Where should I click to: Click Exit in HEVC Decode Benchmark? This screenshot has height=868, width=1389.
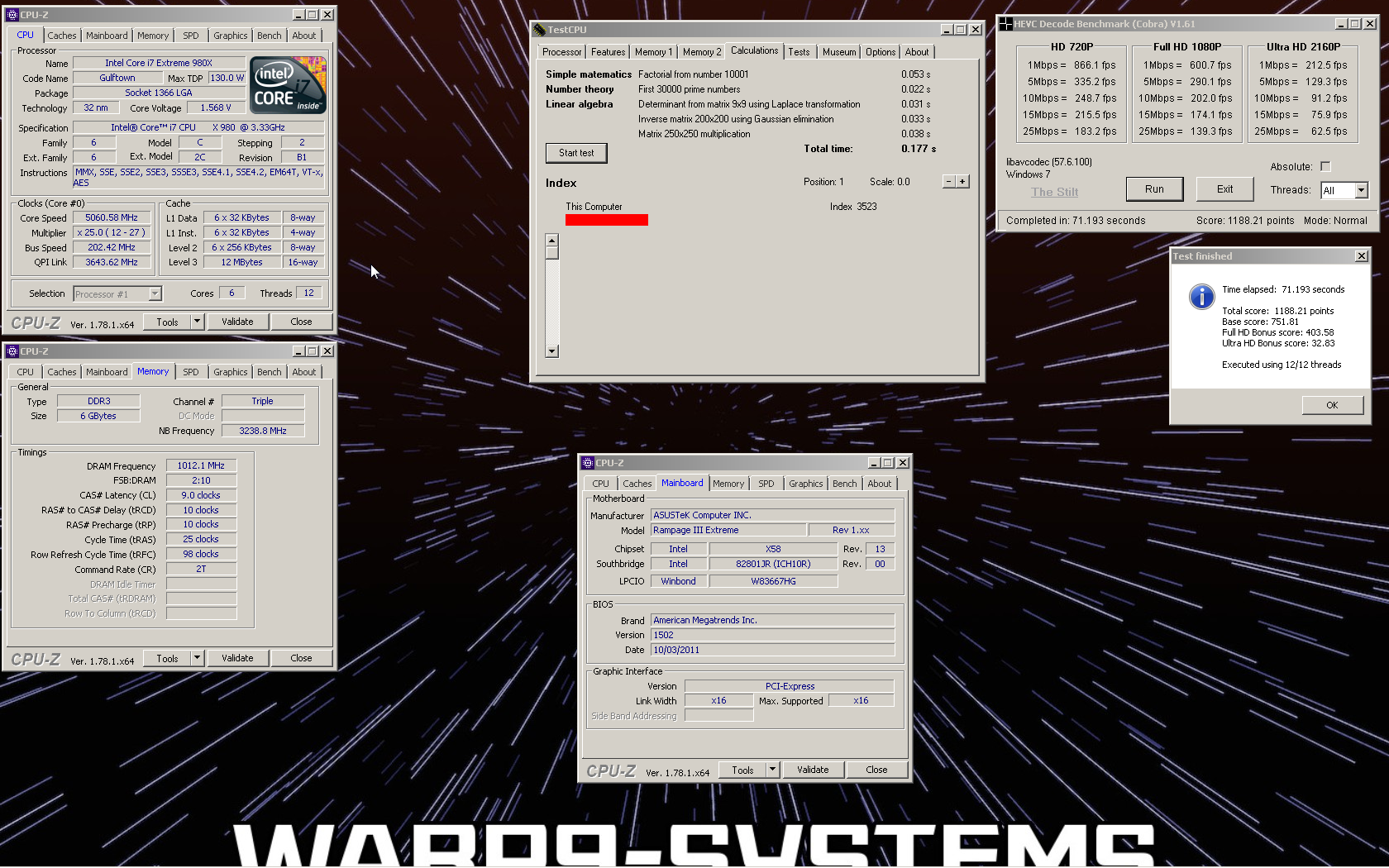(1224, 189)
